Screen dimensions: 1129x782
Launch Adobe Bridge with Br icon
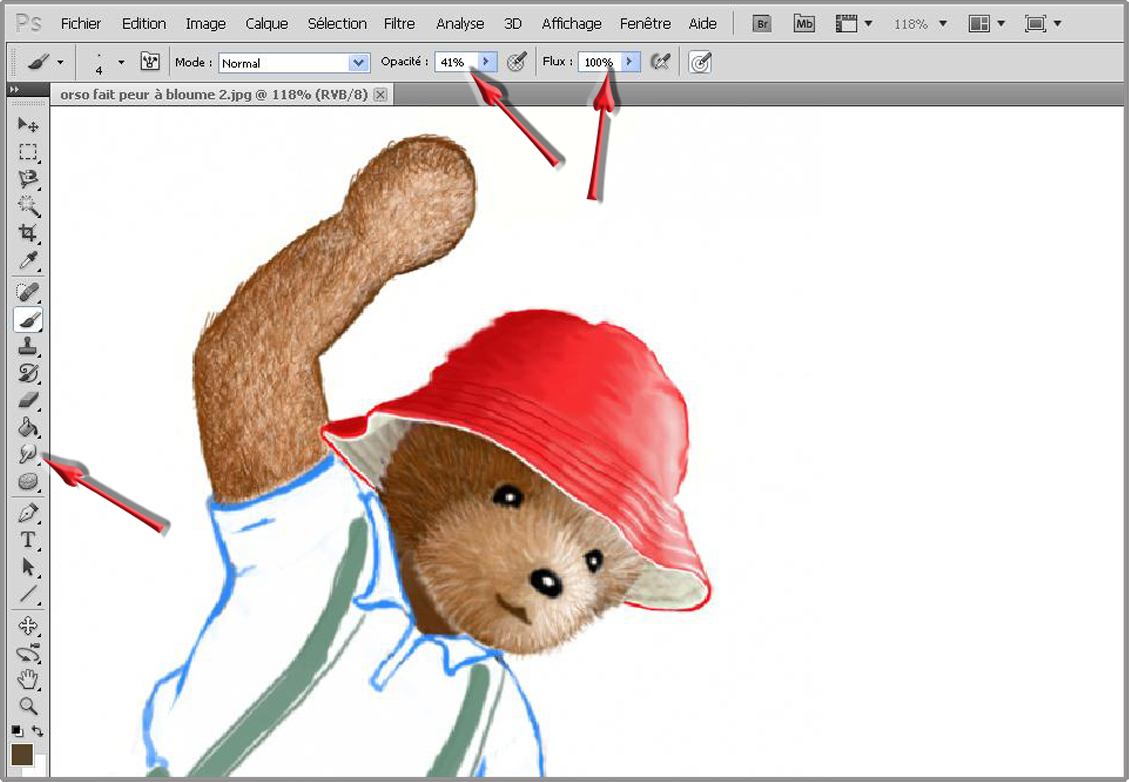762,24
